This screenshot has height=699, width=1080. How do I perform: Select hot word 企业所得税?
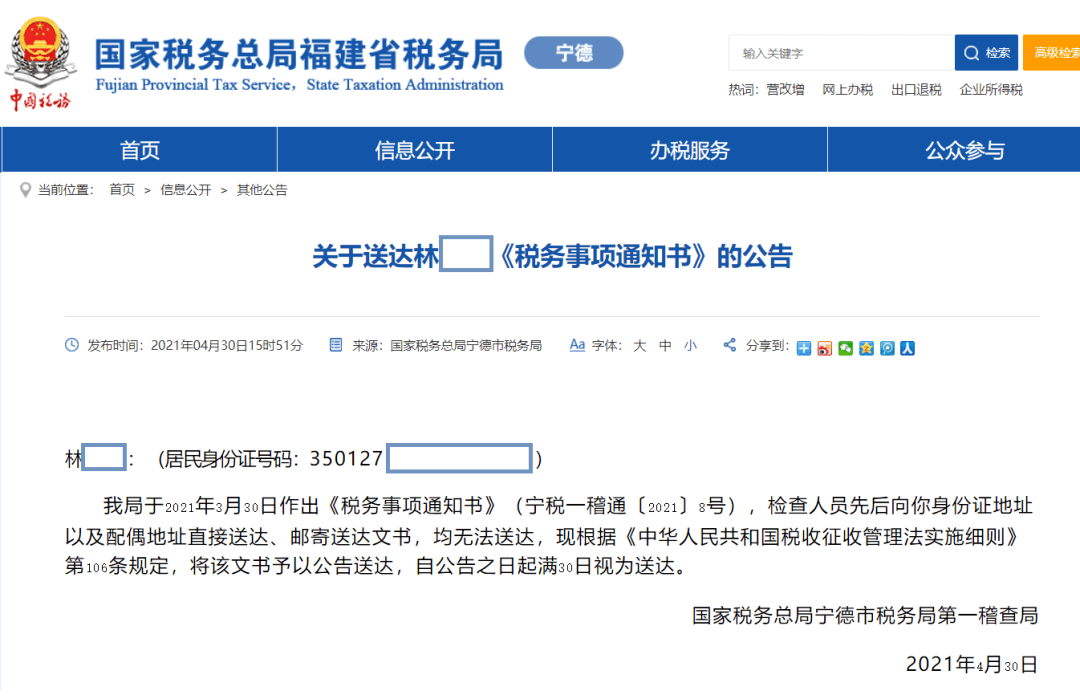coord(991,90)
